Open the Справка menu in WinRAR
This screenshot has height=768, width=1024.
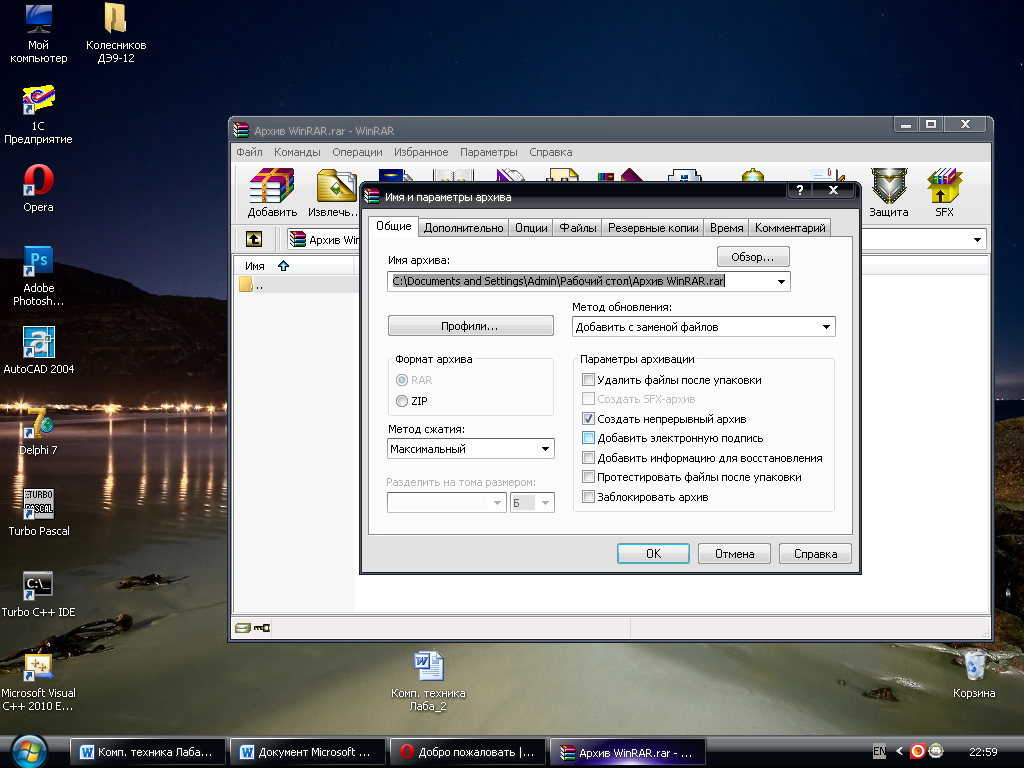coord(551,152)
